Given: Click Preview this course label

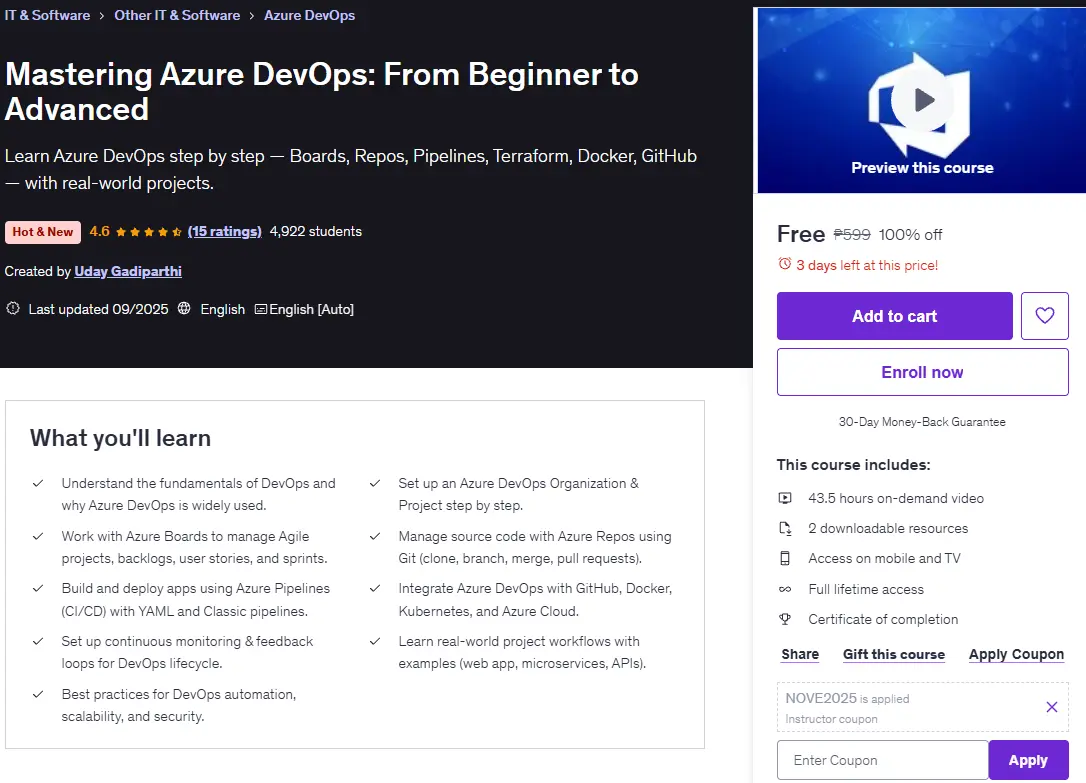Looking at the screenshot, I should tap(922, 168).
